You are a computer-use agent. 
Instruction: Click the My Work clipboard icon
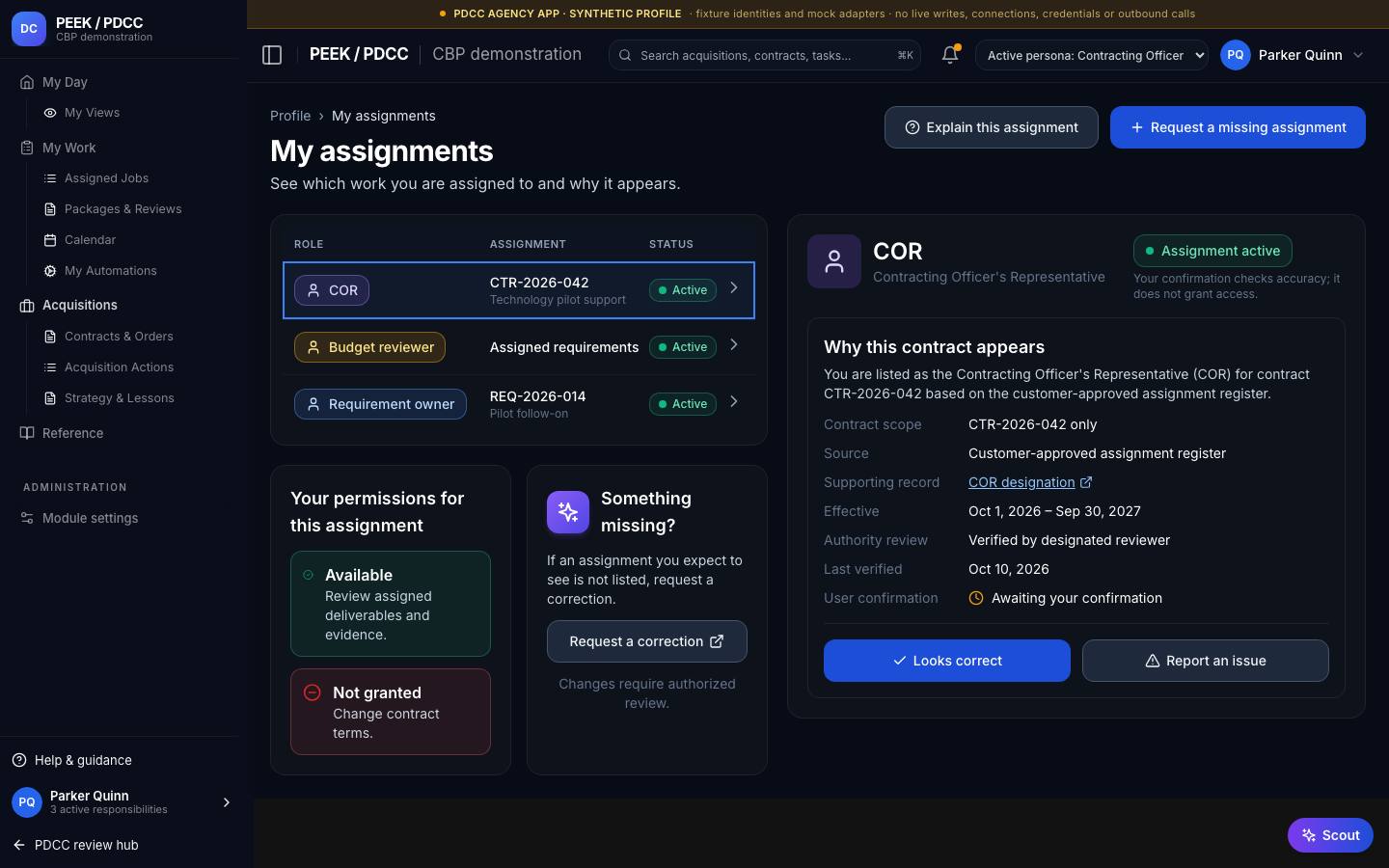(x=27, y=148)
